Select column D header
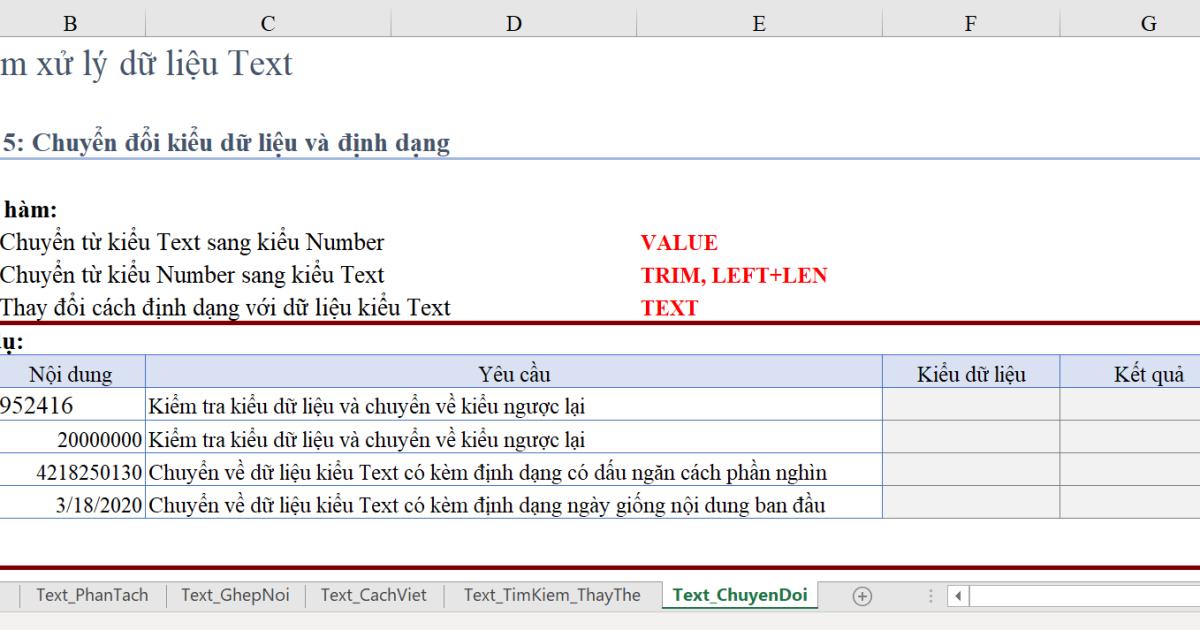 [x=513, y=24]
